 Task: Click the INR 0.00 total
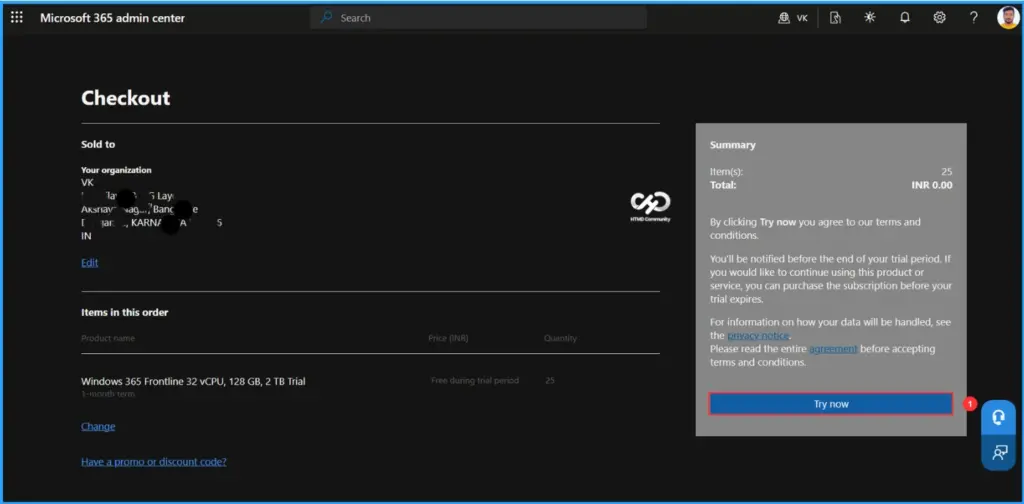932,185
